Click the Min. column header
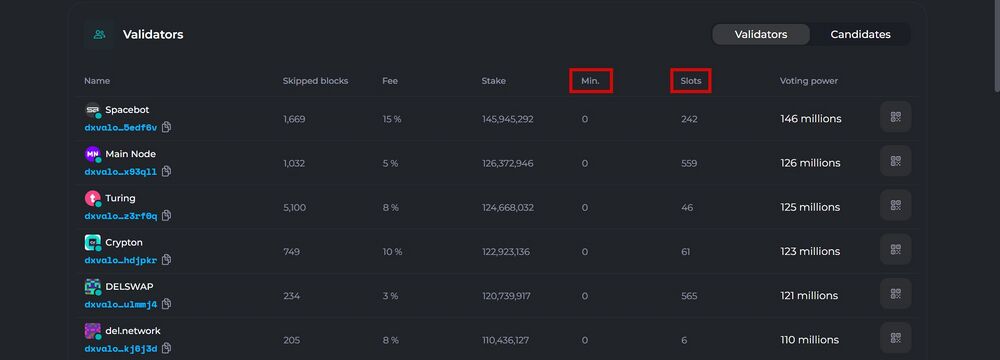 pos(590,81)
